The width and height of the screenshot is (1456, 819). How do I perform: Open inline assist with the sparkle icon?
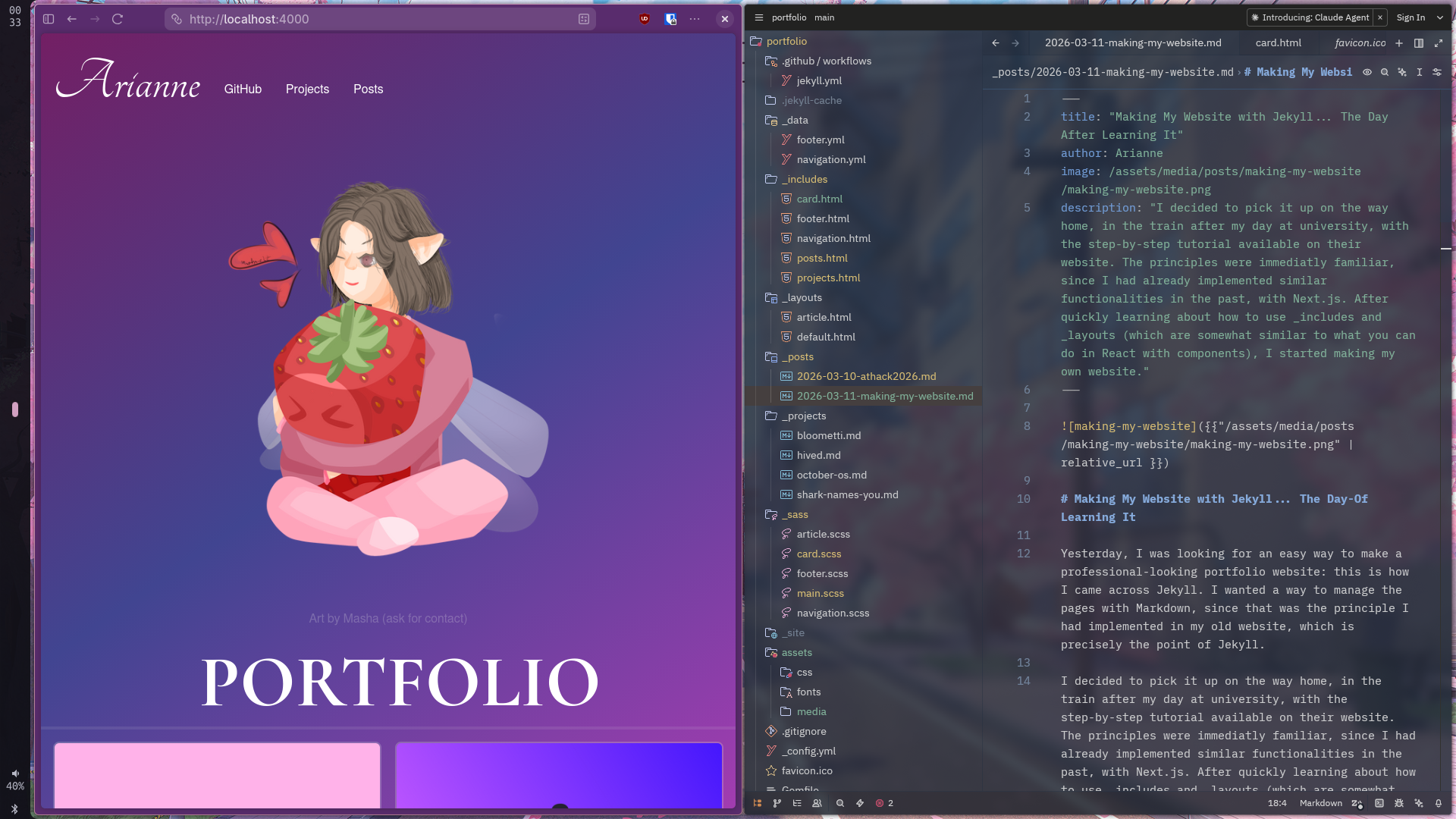pos(1401,72)
